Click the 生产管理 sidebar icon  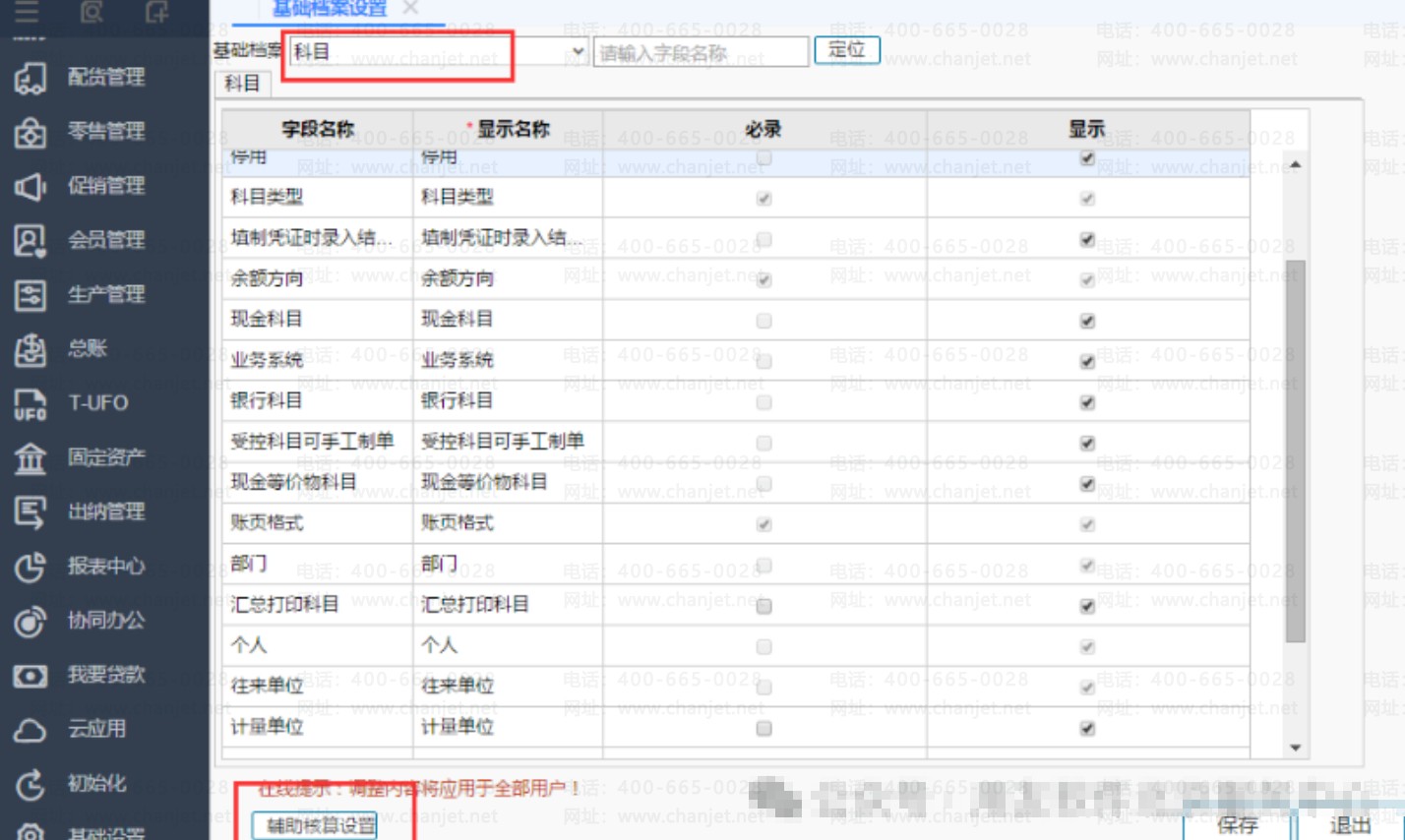click(30, 294)
